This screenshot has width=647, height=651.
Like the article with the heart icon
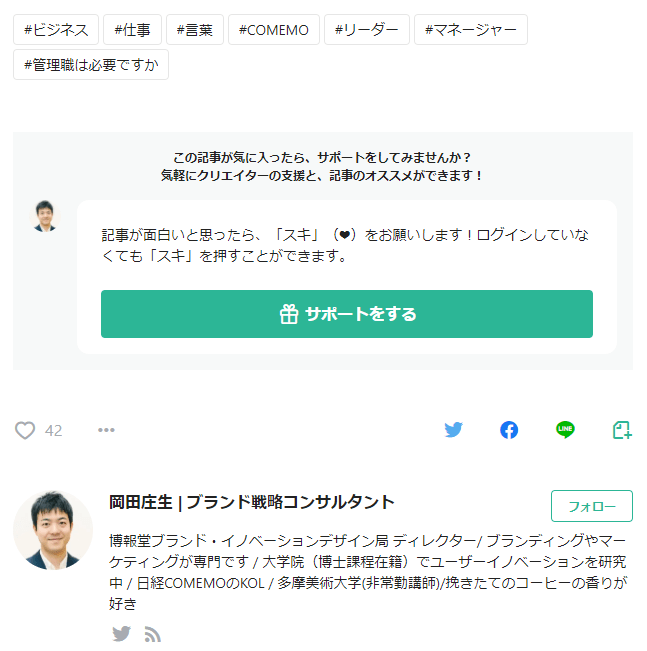click(x=25, y=430)
